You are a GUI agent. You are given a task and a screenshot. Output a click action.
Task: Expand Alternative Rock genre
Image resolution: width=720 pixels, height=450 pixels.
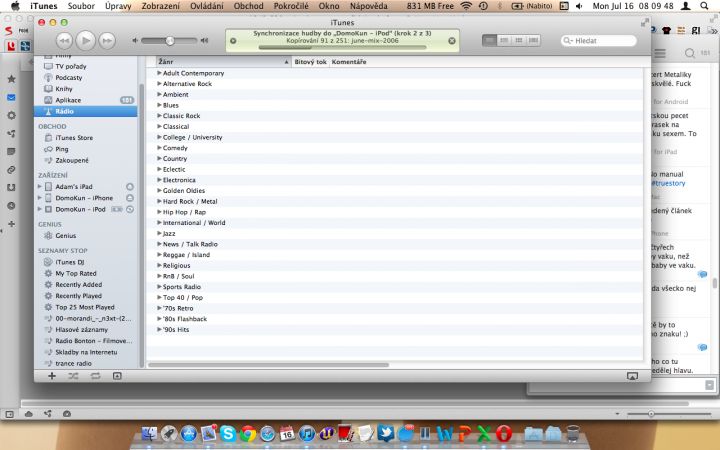click(x=159, y=84)
